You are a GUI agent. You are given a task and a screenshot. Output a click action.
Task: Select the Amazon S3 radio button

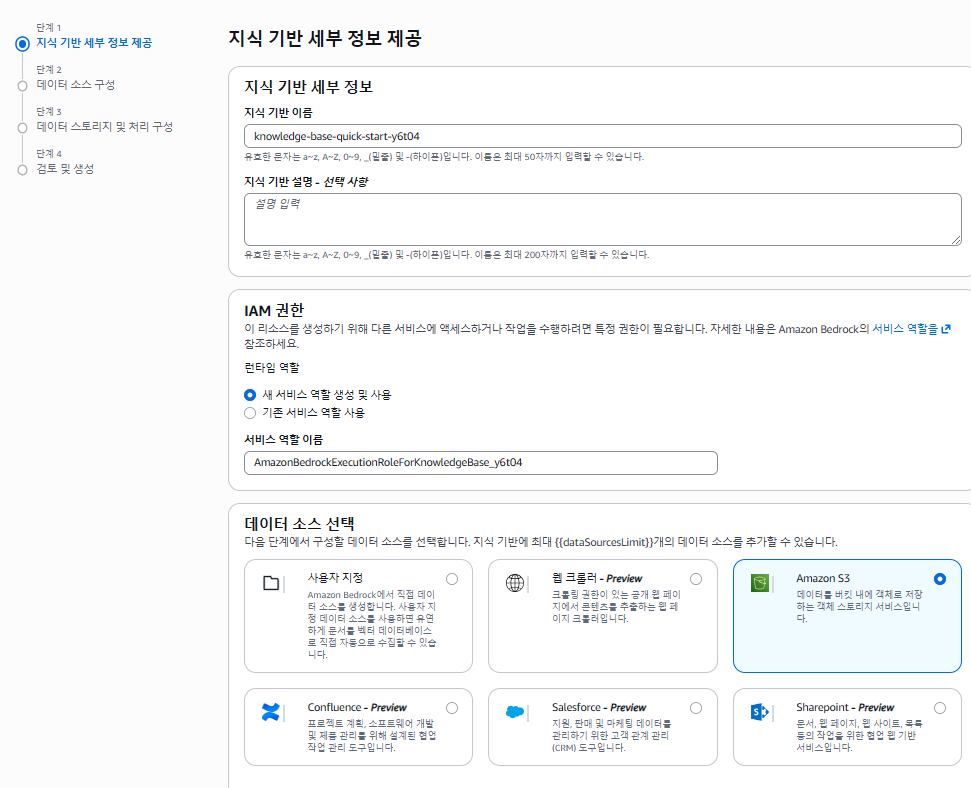pos(940,579)
